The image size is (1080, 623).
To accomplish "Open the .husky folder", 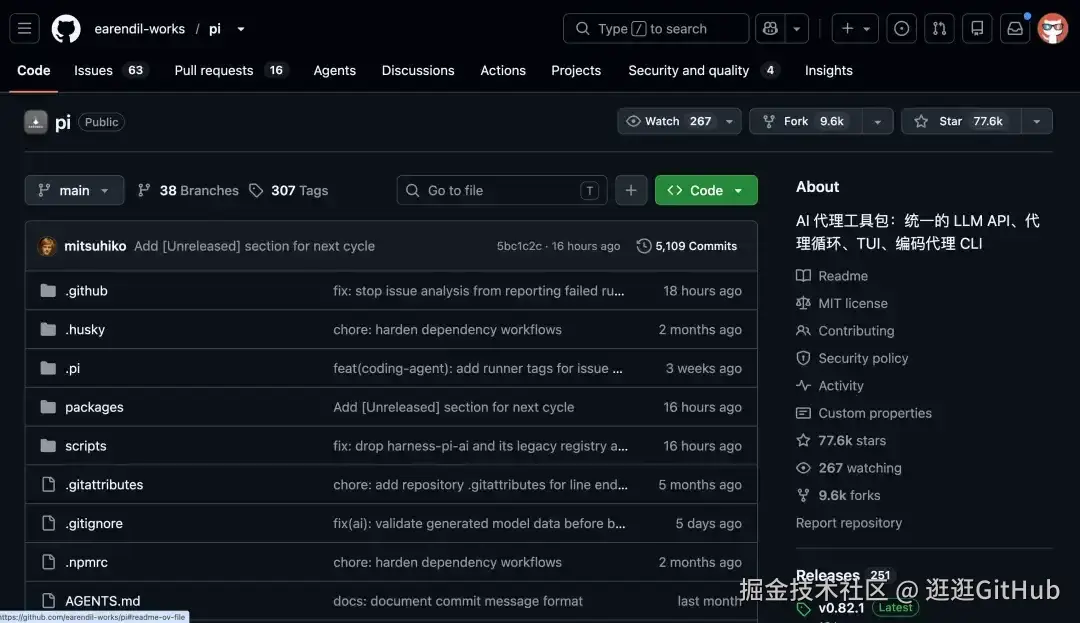I will (85, 329).
